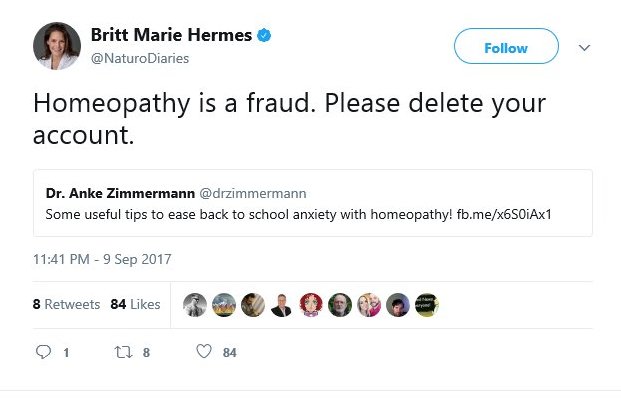Expand the tweet options chevron
Viewport: 621px width, 398px height.
tap(584, 48)
